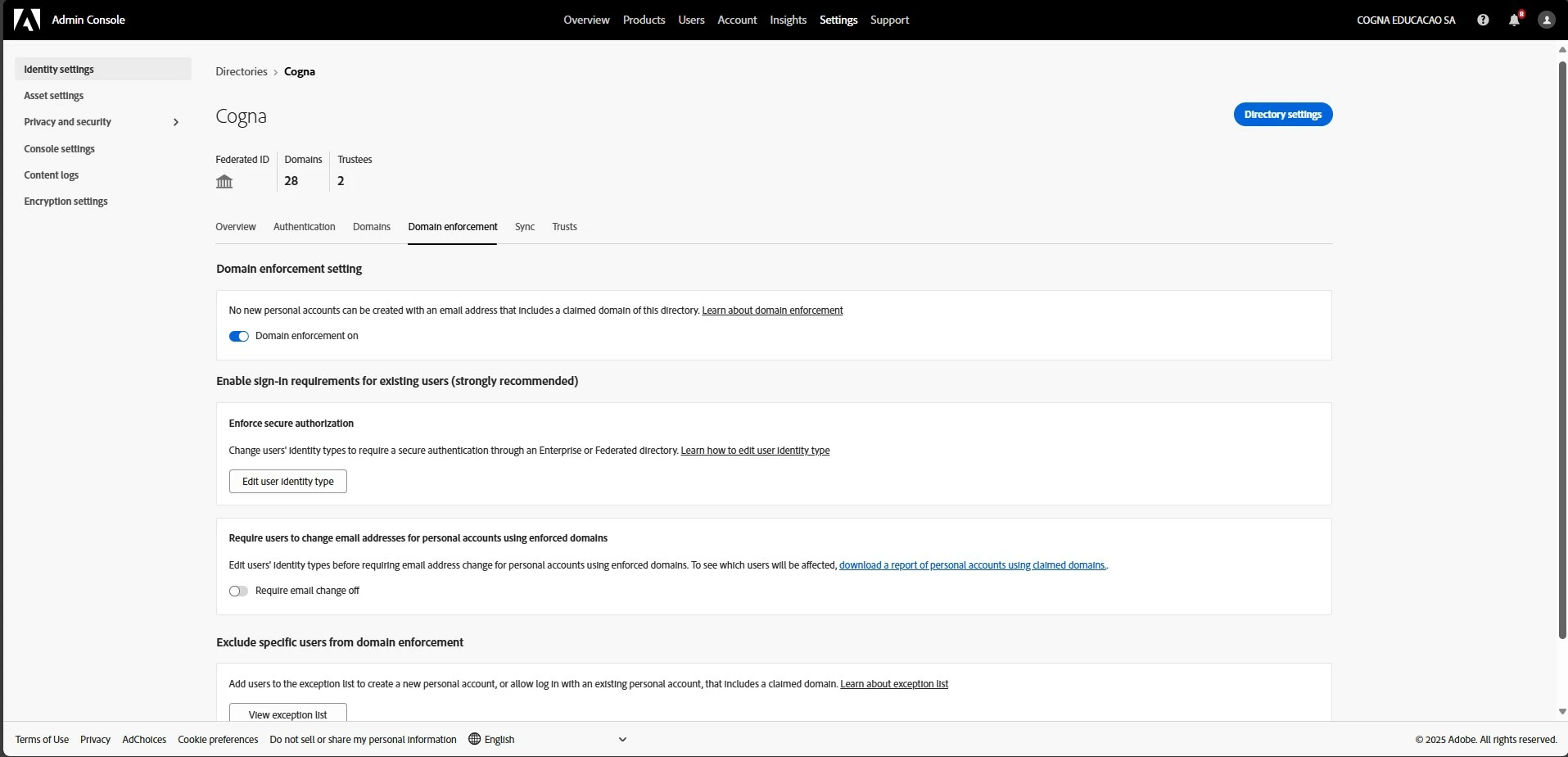Switch to the Trusts tab
1568x757 pixels.
point(564,227)
